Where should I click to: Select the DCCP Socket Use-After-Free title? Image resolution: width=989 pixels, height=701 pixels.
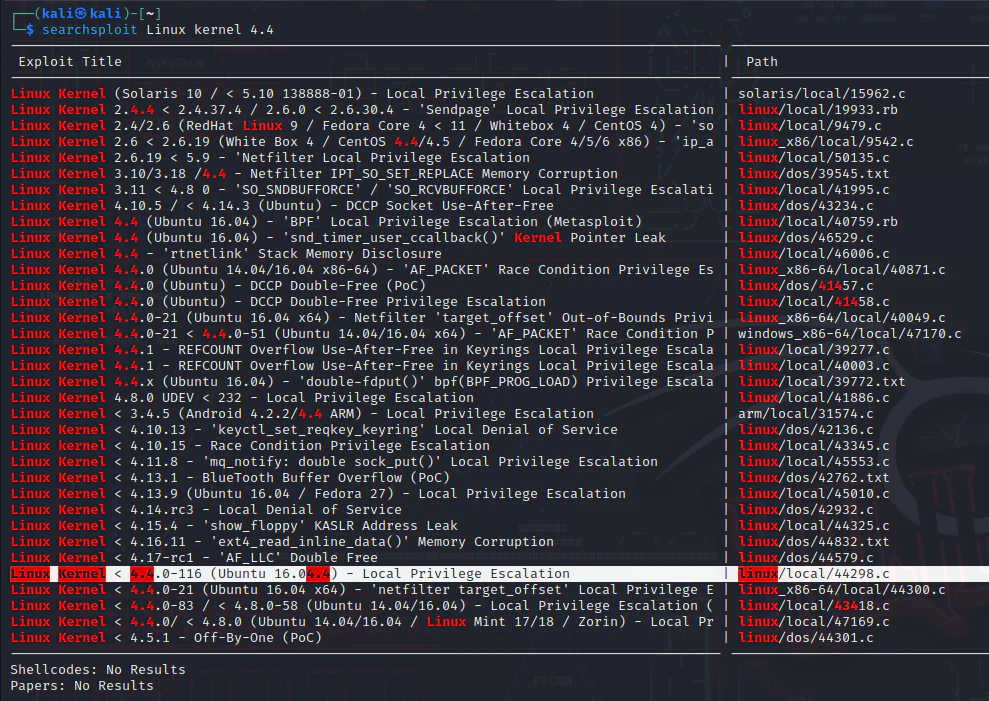point(282,206)
